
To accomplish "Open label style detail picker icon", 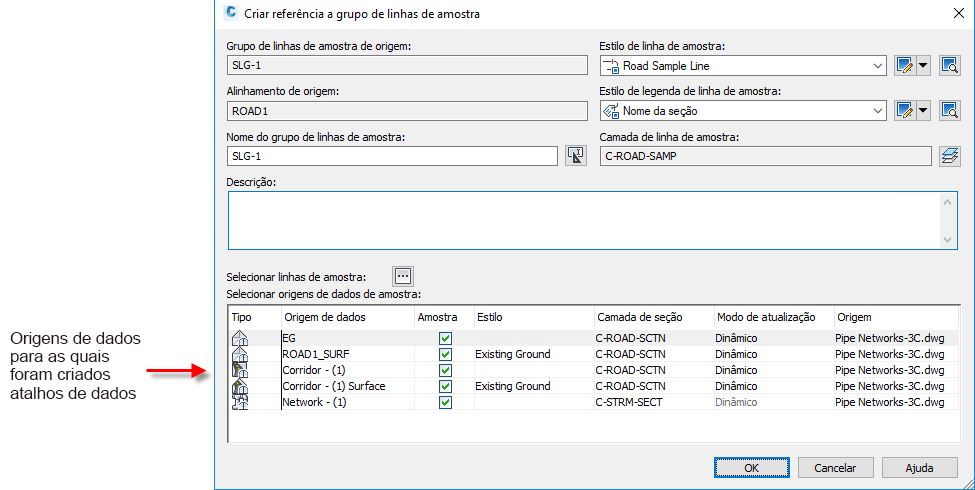I will tap(949, 110).
